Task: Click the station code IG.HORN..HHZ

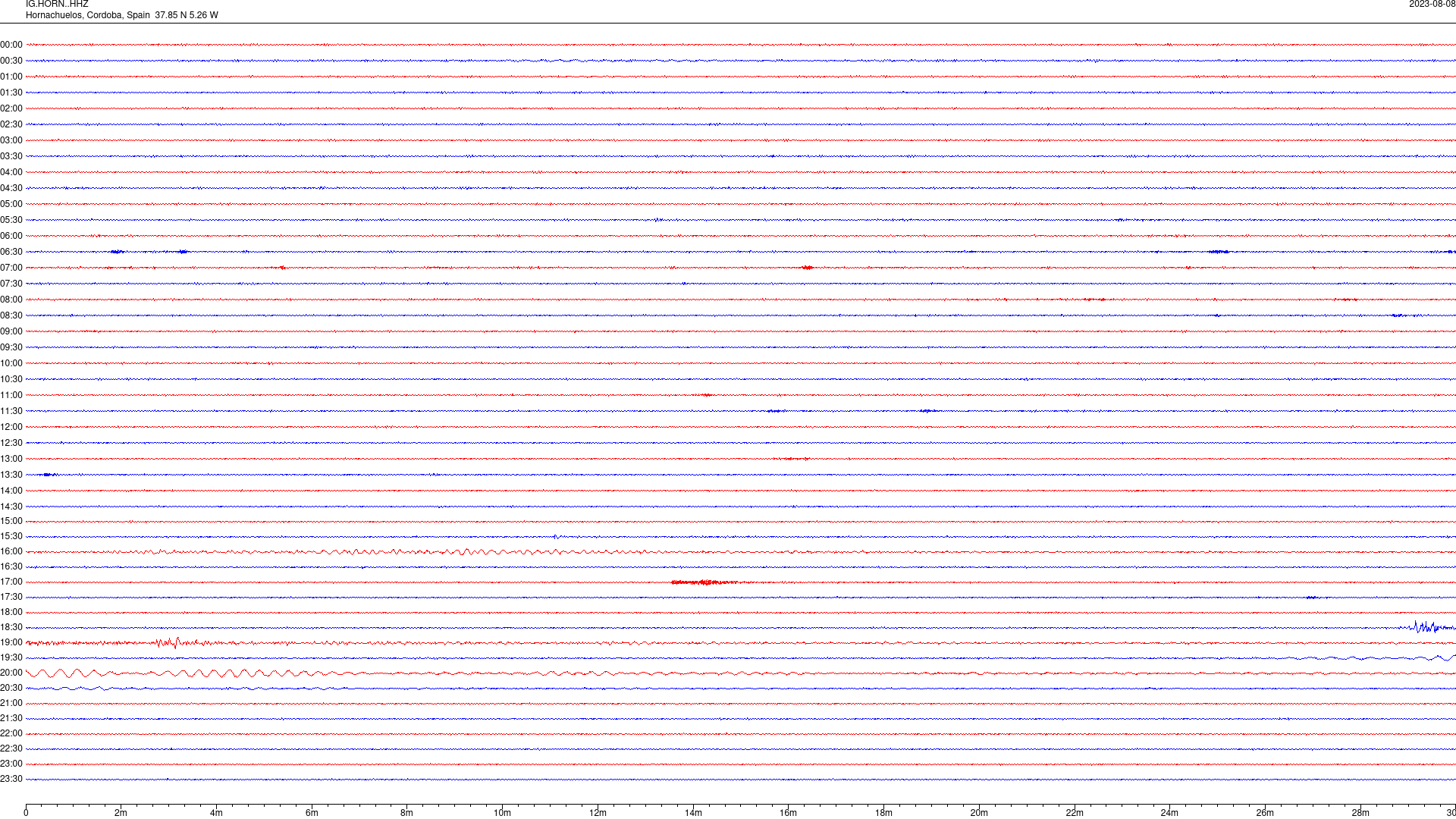Action: click(x=57, y=5)
